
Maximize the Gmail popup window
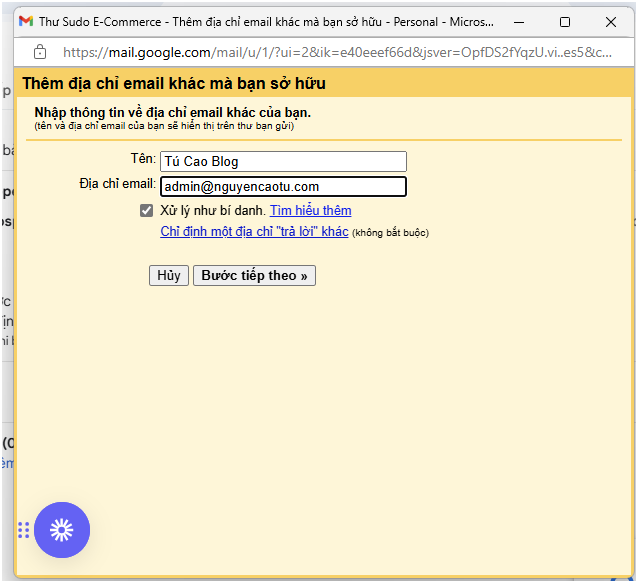pyautogui.click(x=564, y=21)
